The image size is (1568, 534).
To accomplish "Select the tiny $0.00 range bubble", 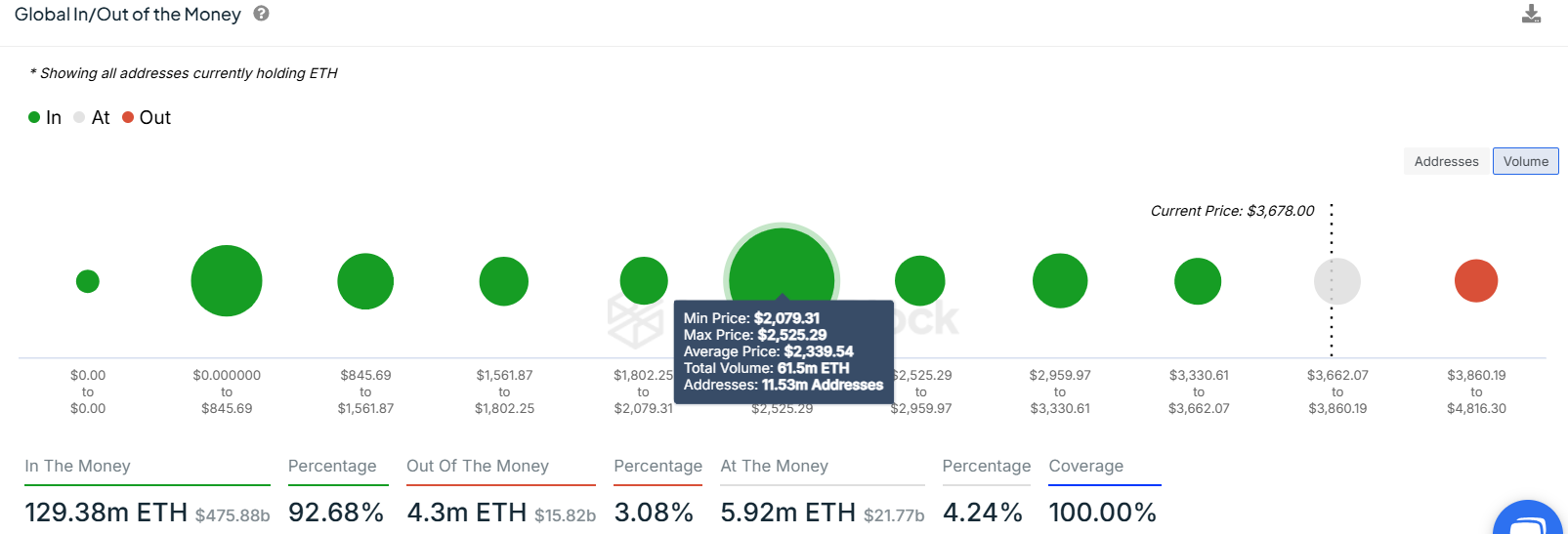I will [88, 281].
